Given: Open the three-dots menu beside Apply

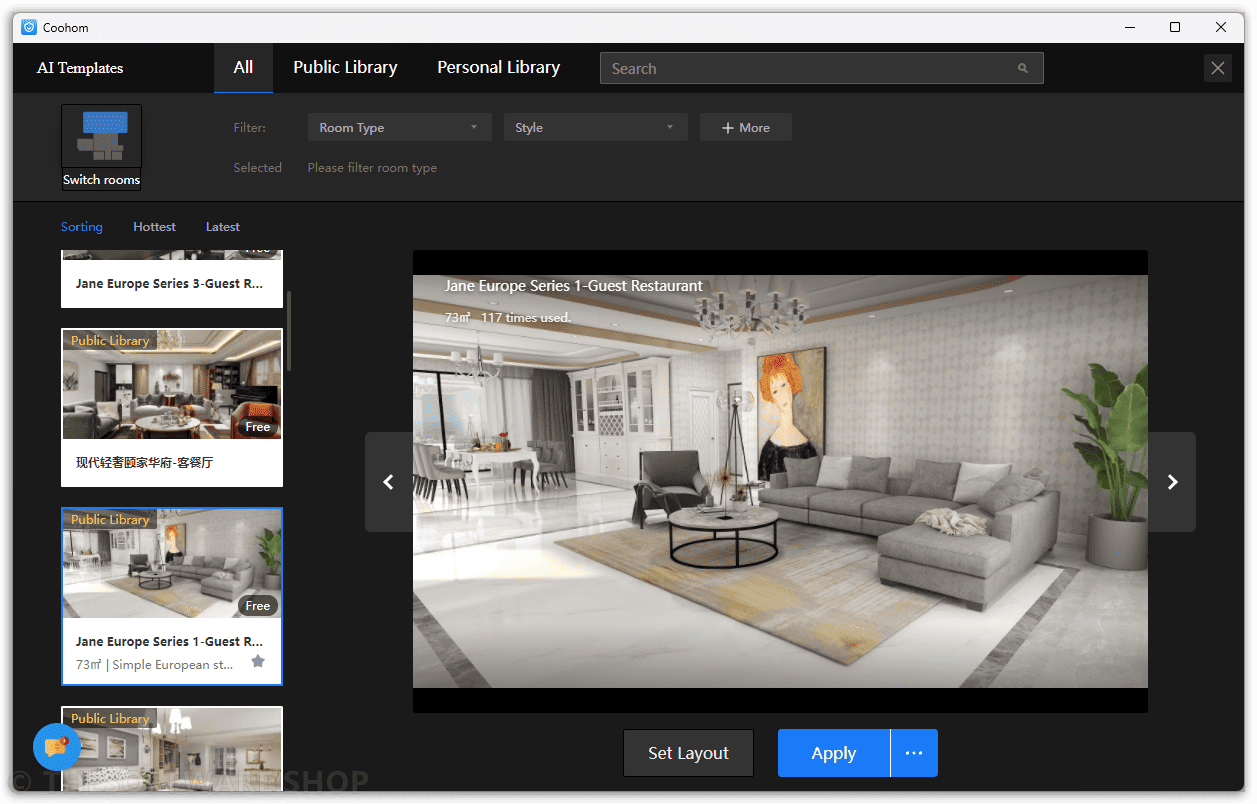Looking at the screenshot, I should pos(914,753).
